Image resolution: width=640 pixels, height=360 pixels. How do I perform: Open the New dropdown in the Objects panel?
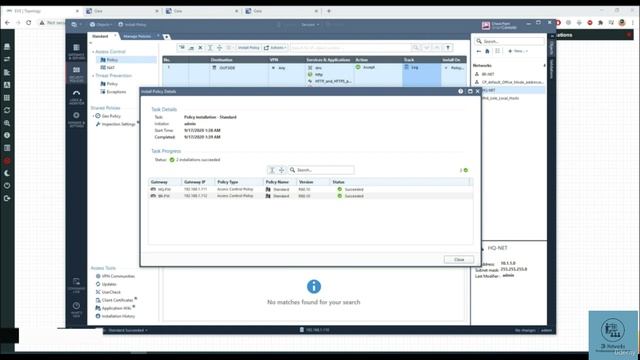(518, 51)
